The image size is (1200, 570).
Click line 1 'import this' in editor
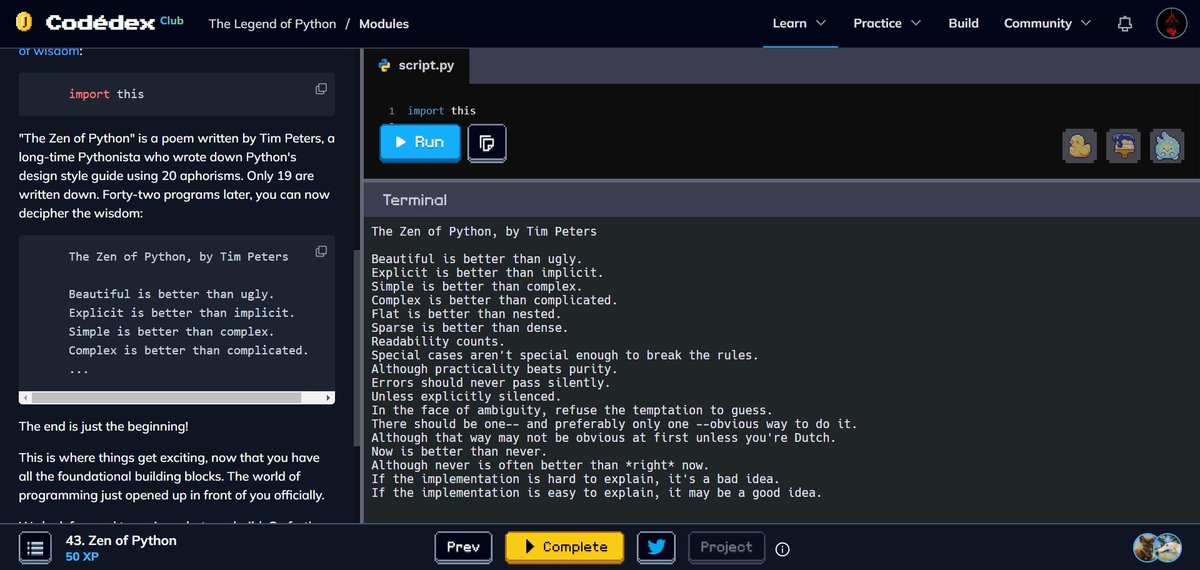(442, 111)
